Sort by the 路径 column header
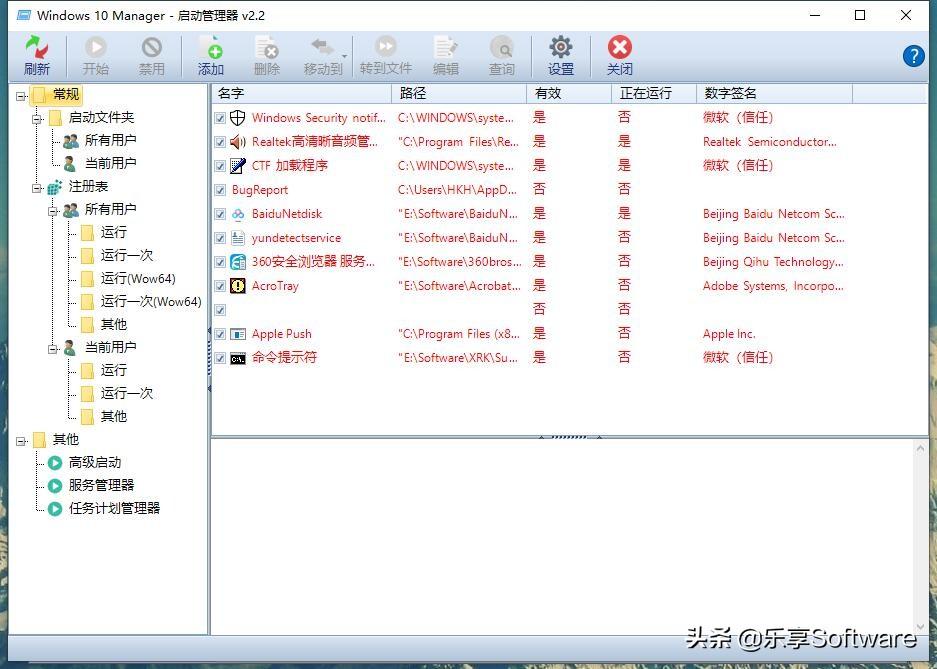The width and height of the screenshot is (937, 669). click(459, 93)
